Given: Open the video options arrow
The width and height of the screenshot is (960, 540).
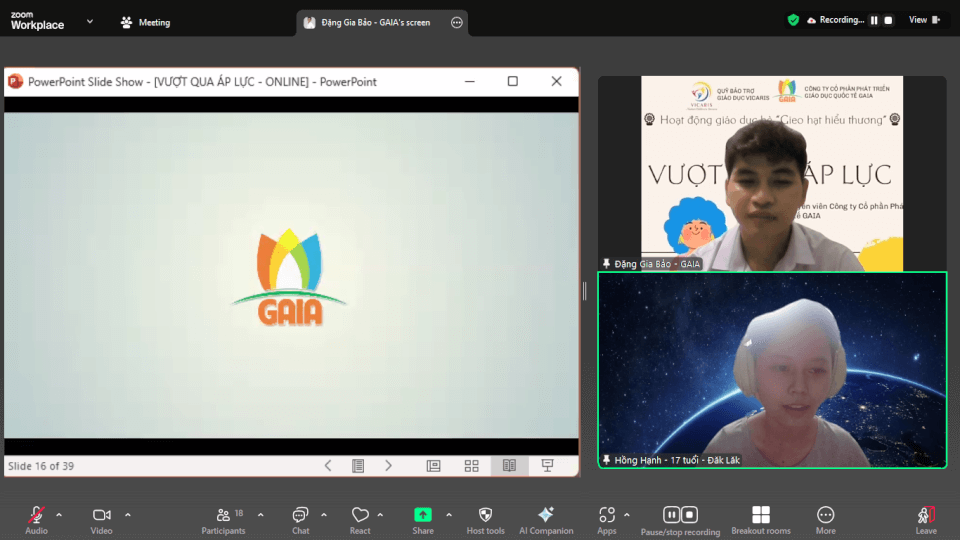Looking at the screenshot, I should tap(128, 515).
